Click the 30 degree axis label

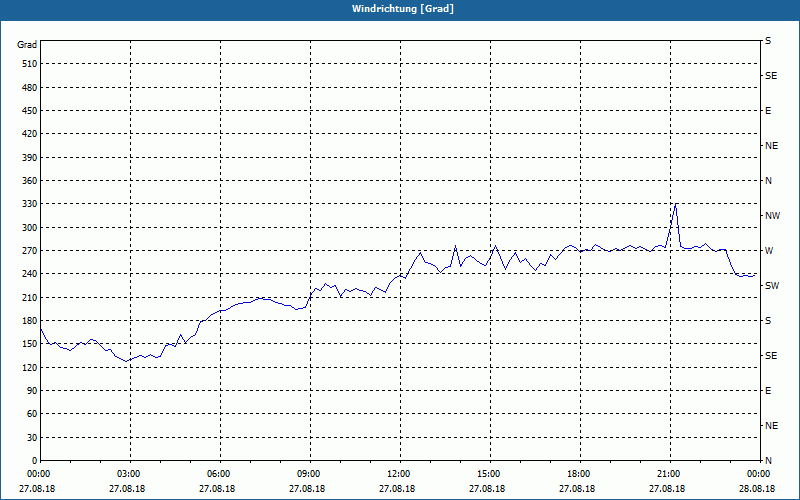point(32,438)
